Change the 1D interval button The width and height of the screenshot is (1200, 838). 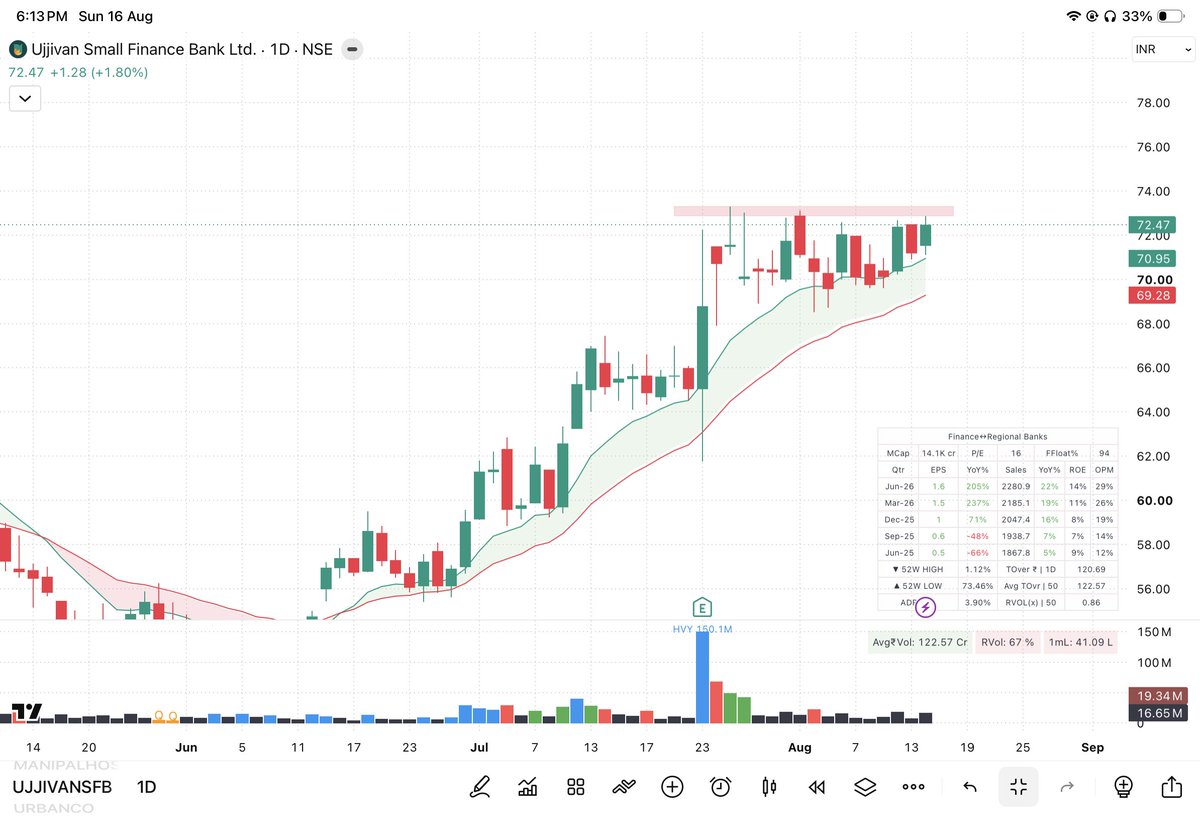(x=147, y=787)
